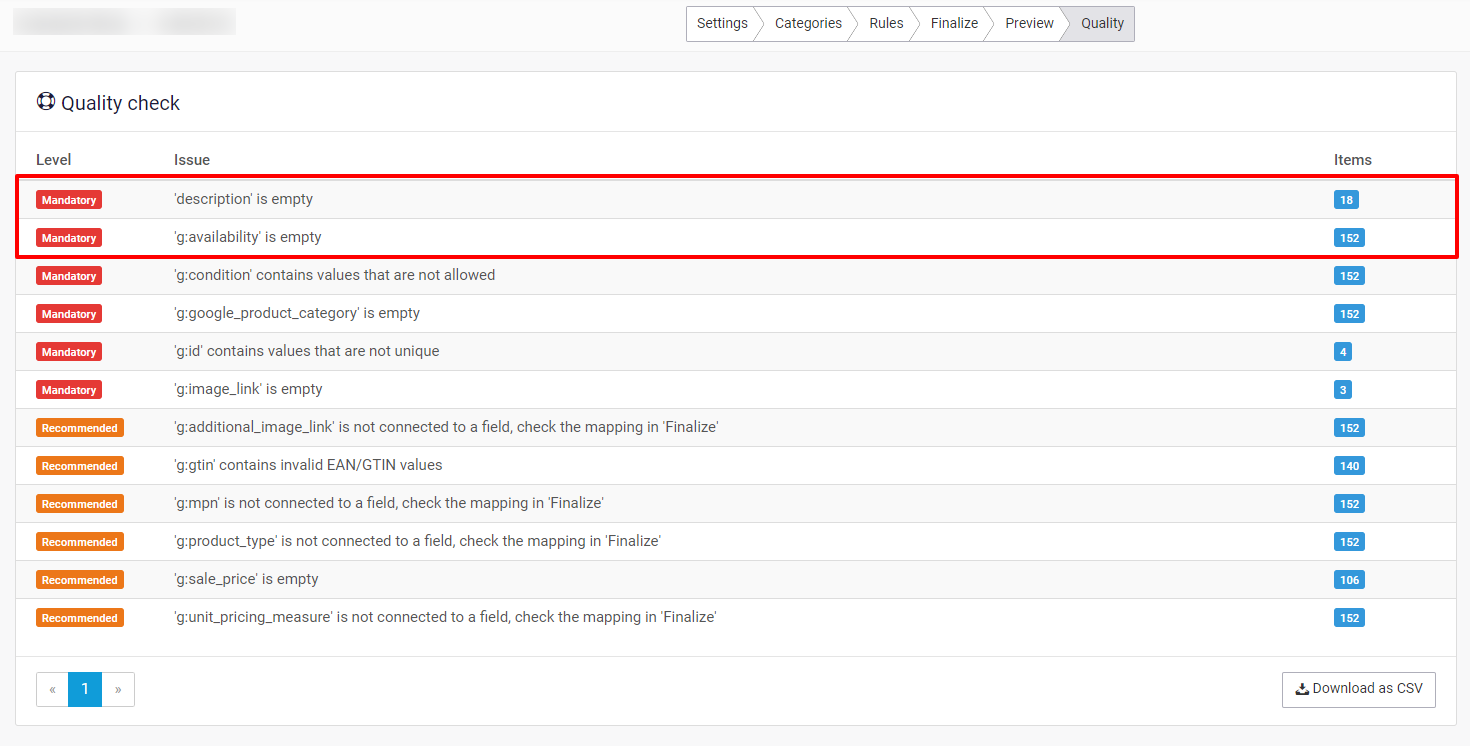Image resolution: width=1470 pixels, height=746 pixels.
Task: Select the g:google_product_category is empty issue
Action: click(296, 314)
